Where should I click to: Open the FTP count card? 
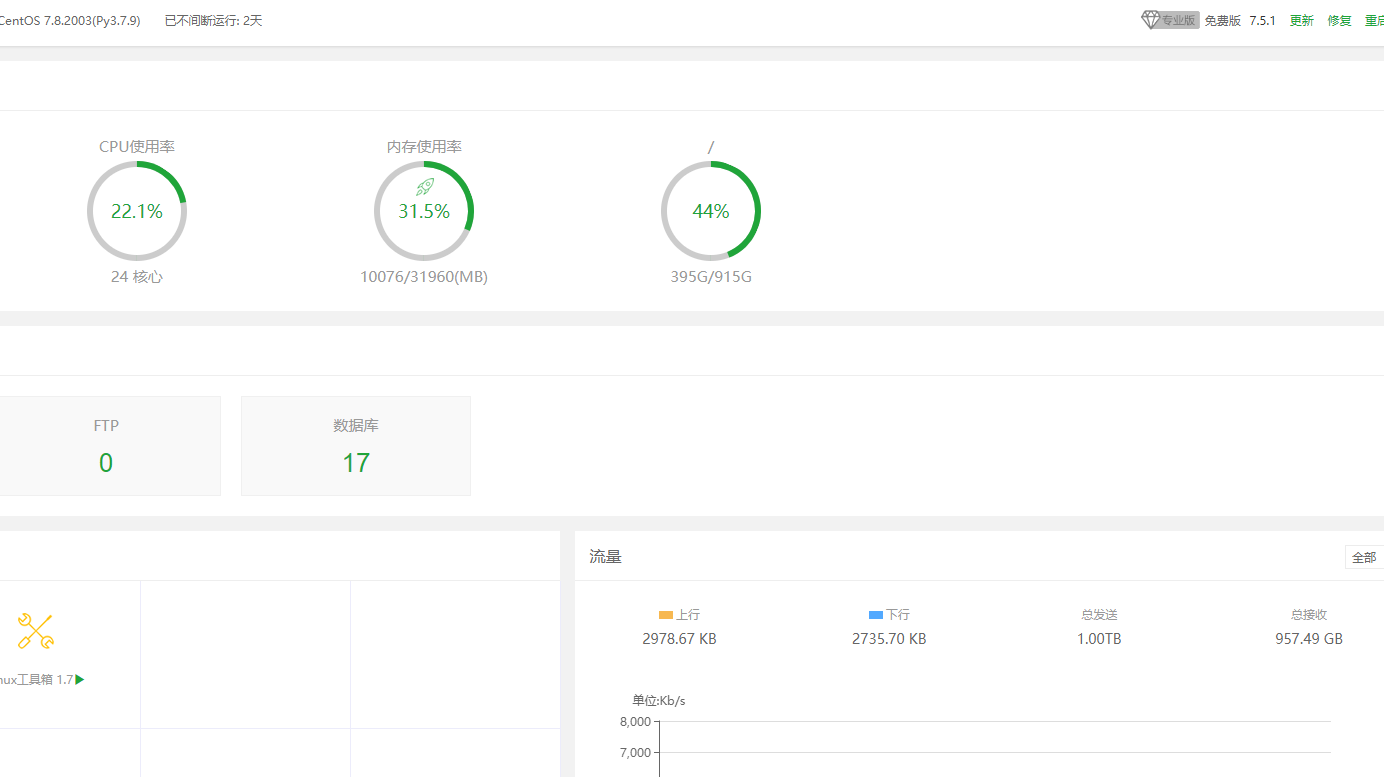tap(106, 446)
